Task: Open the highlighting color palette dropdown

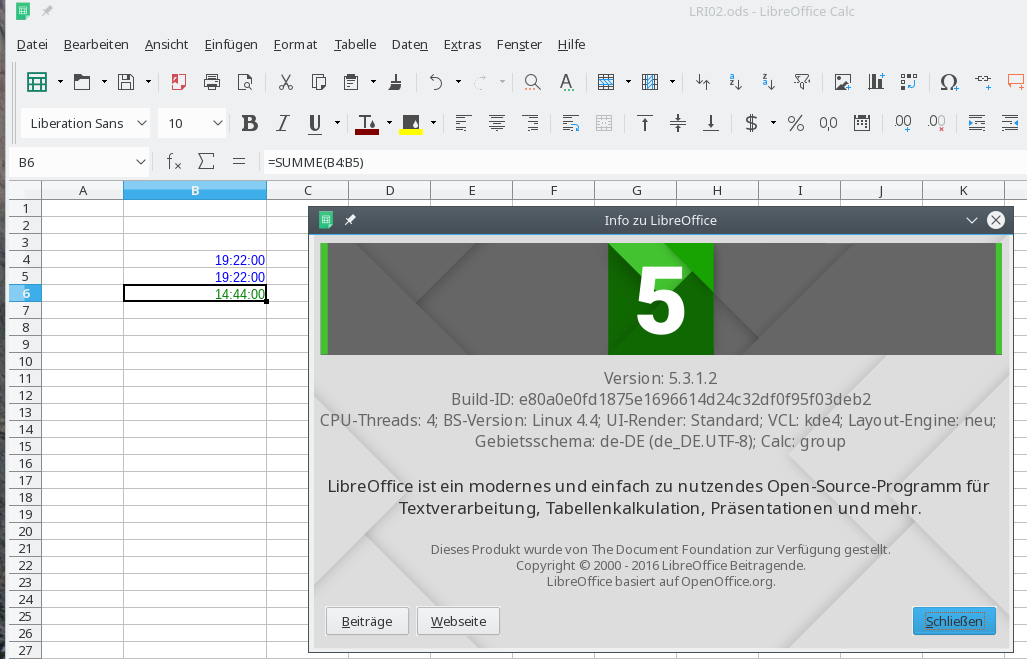Action: [433, 123]
